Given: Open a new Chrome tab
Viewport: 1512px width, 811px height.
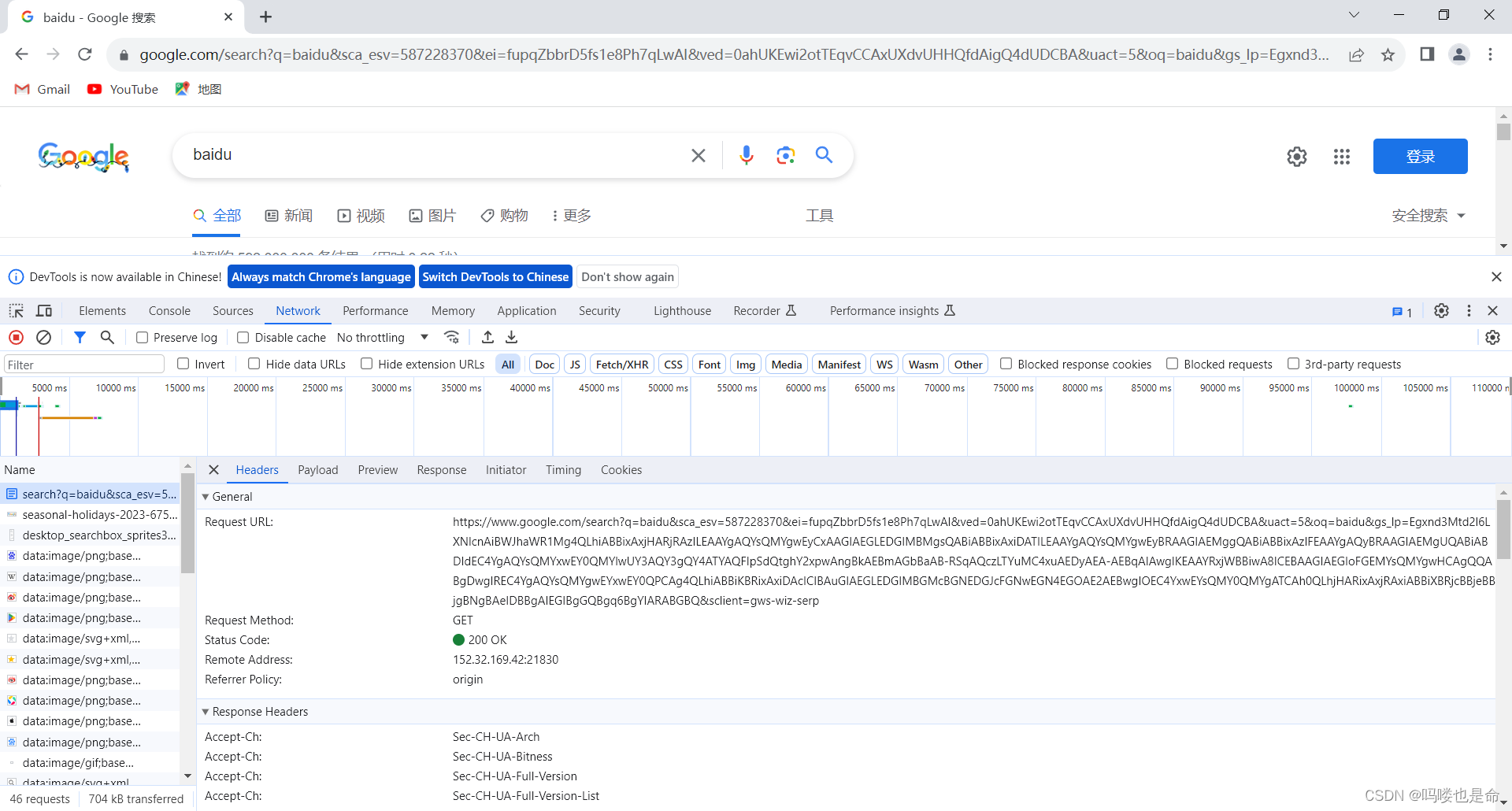Looking at the screenshot, I should pyautogui.click(x=266, y=17).
